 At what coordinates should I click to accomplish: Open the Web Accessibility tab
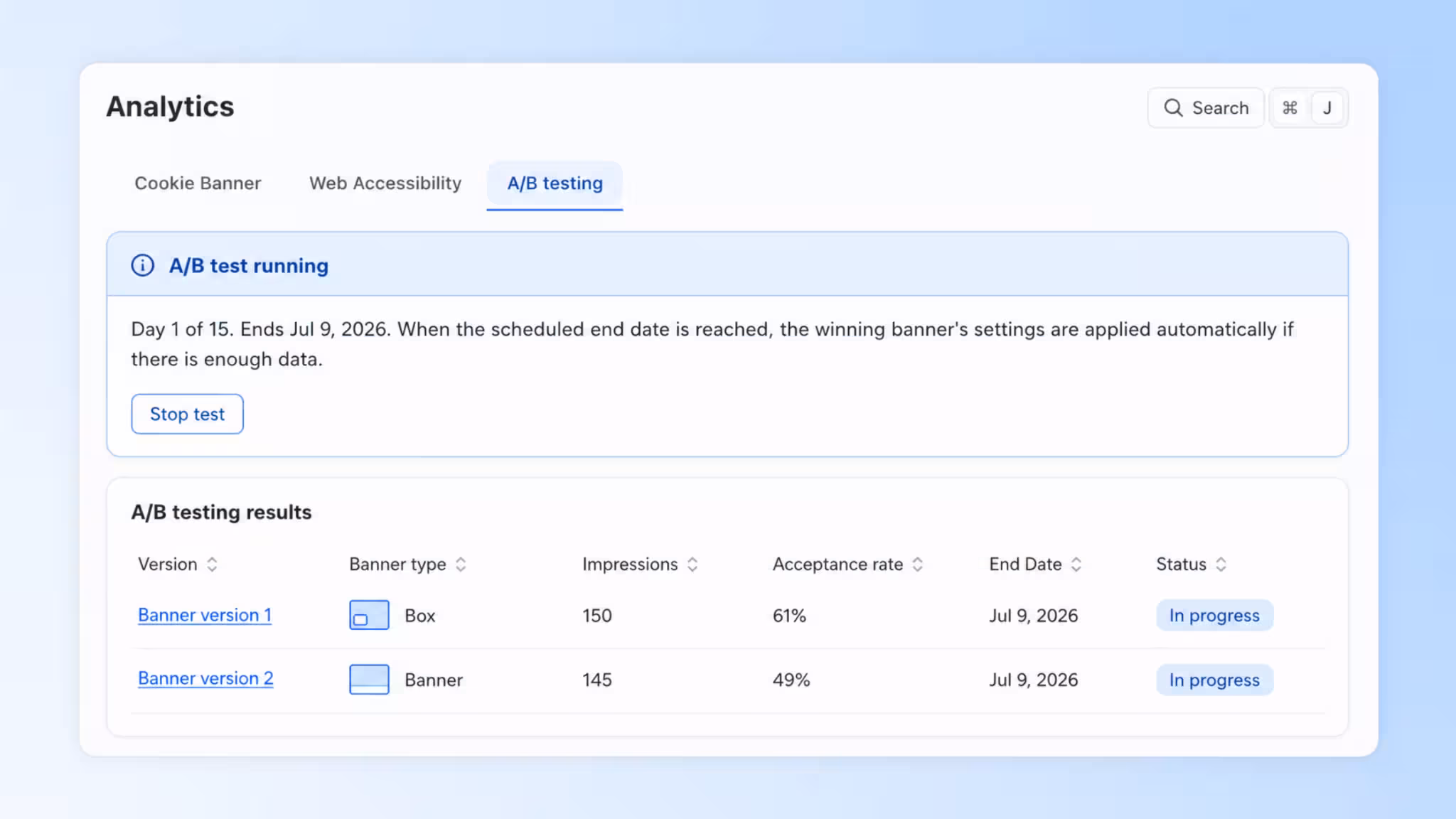(385, 183)
